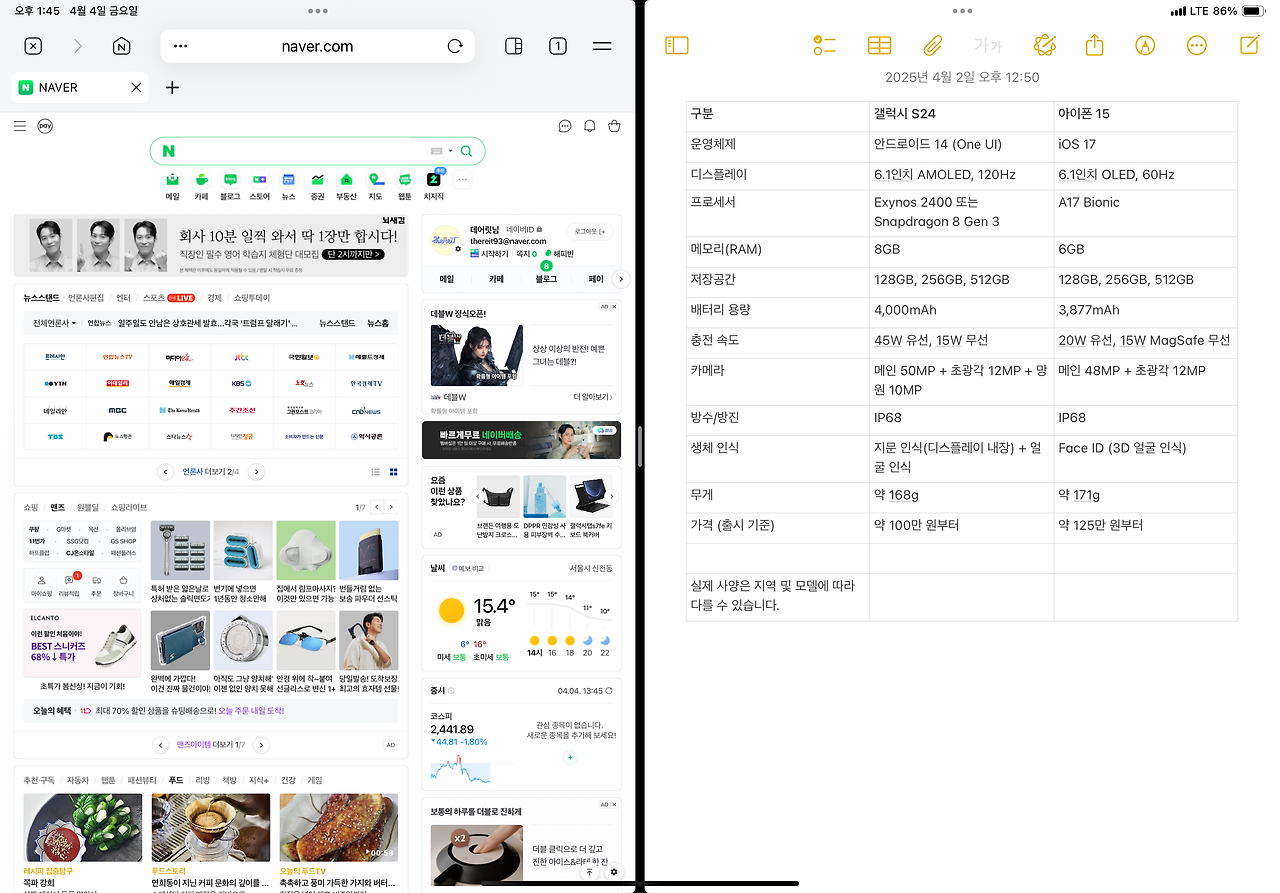This screenshot has width=1280, height=893.
Task: Open the browser main menu
Action: [x=602, y=46]
